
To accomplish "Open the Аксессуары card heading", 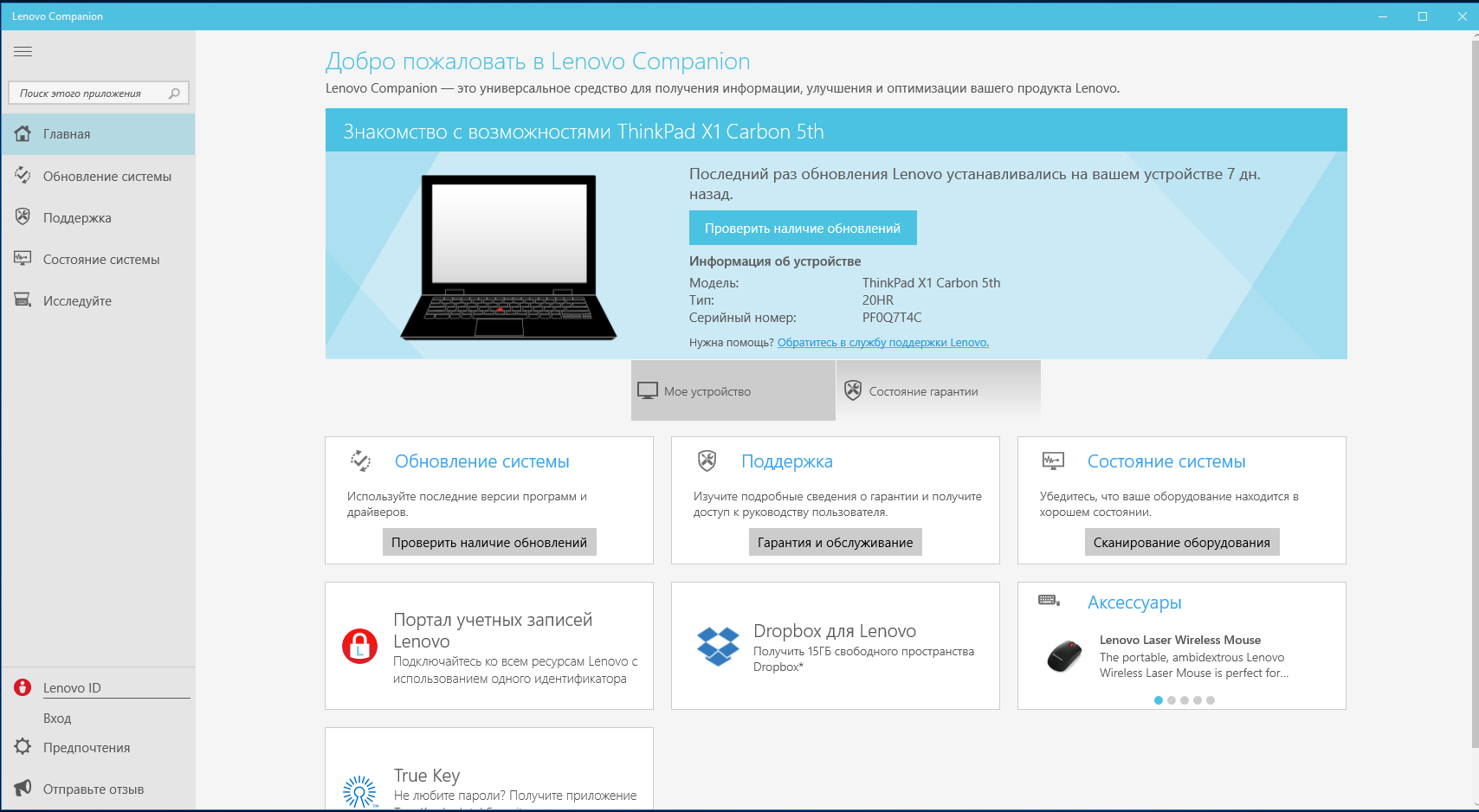I will (1134, 603).
